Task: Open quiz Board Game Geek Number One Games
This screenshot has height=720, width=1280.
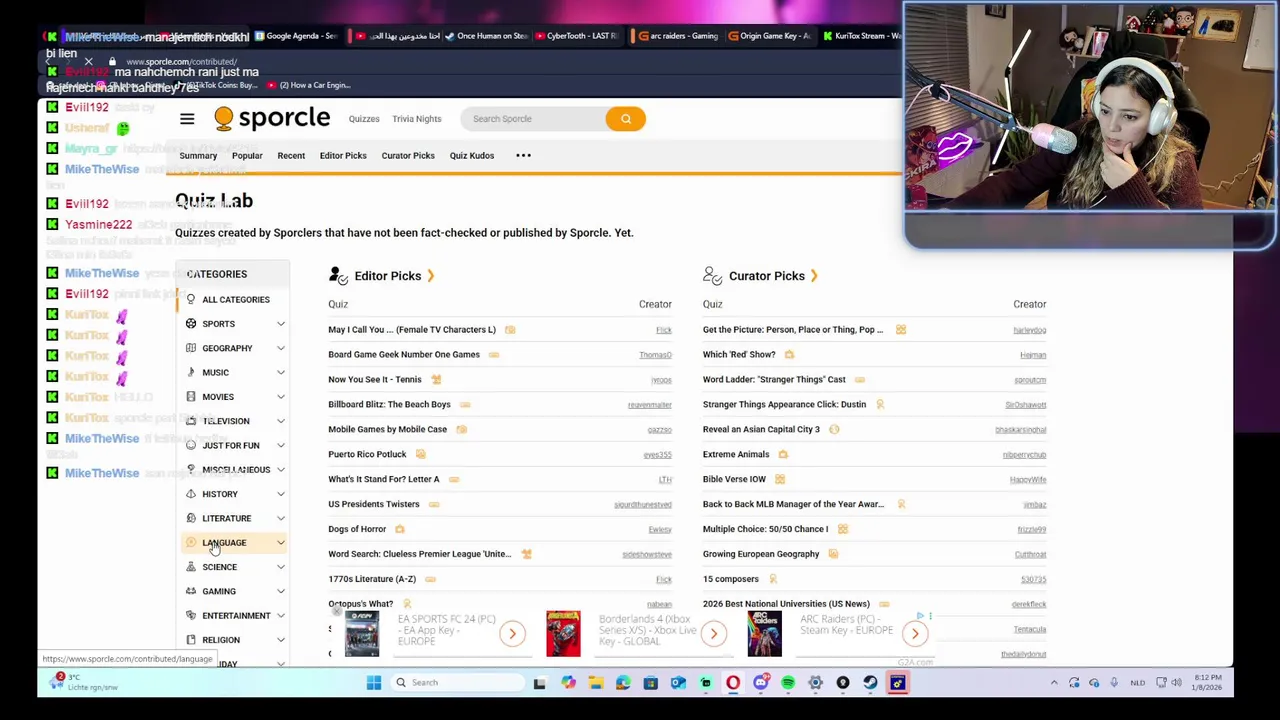Action: pos(404,354)
